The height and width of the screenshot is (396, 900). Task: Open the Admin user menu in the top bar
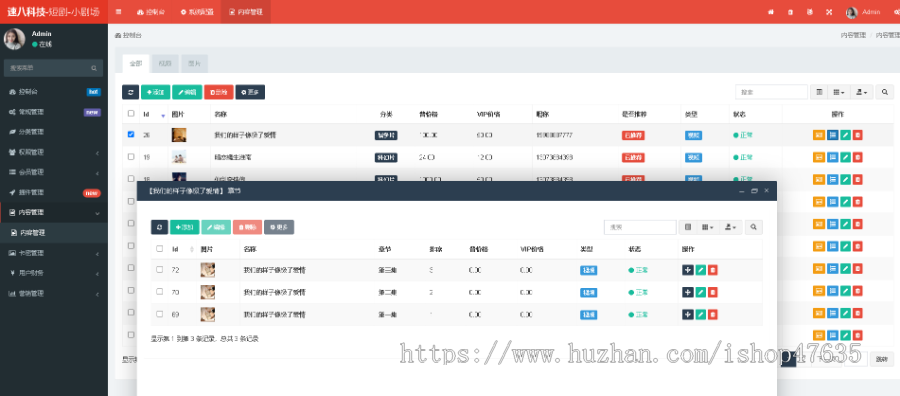863,12
